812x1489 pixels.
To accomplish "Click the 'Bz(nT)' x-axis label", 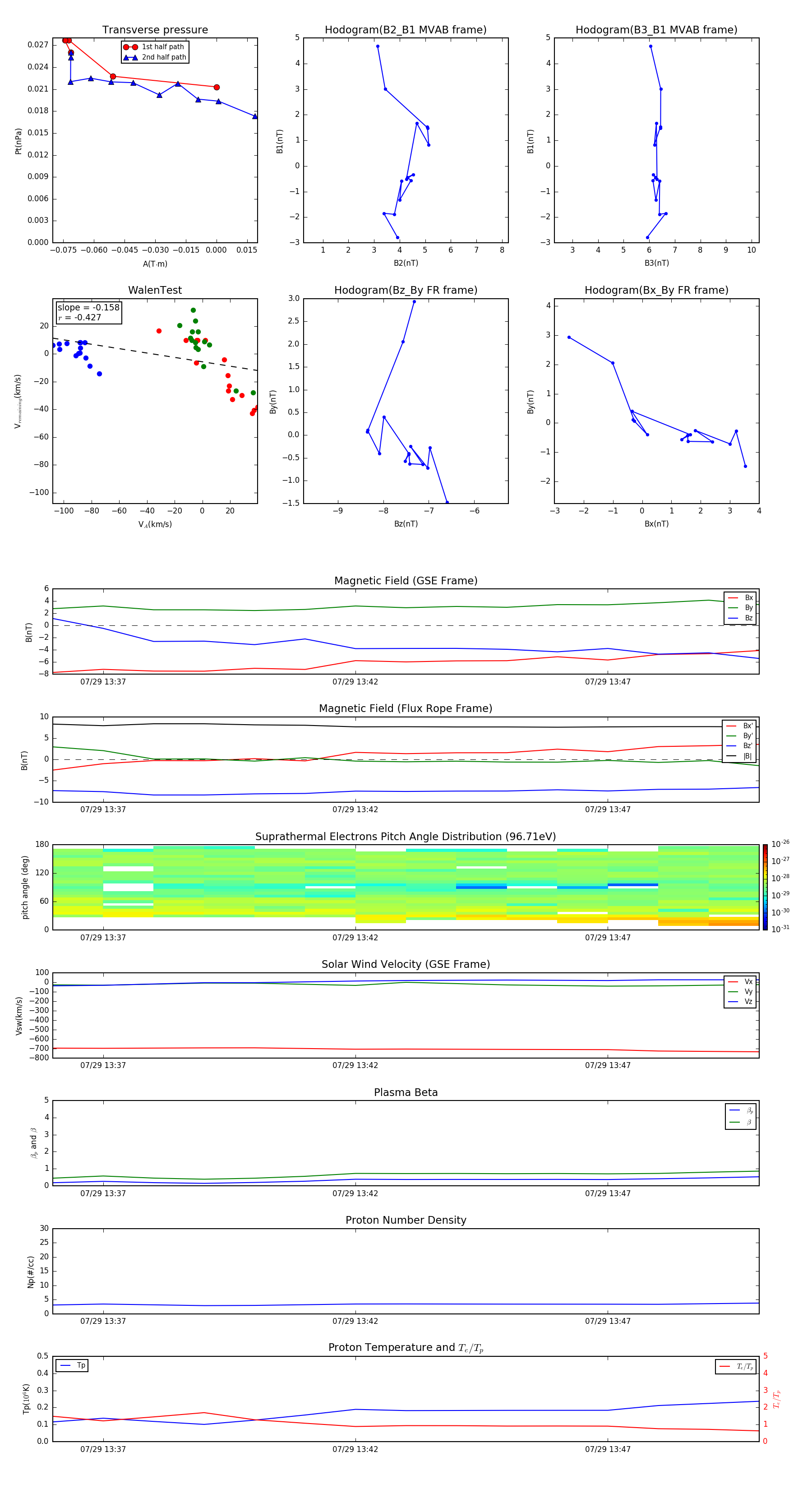I will click(x=406, y=524).
